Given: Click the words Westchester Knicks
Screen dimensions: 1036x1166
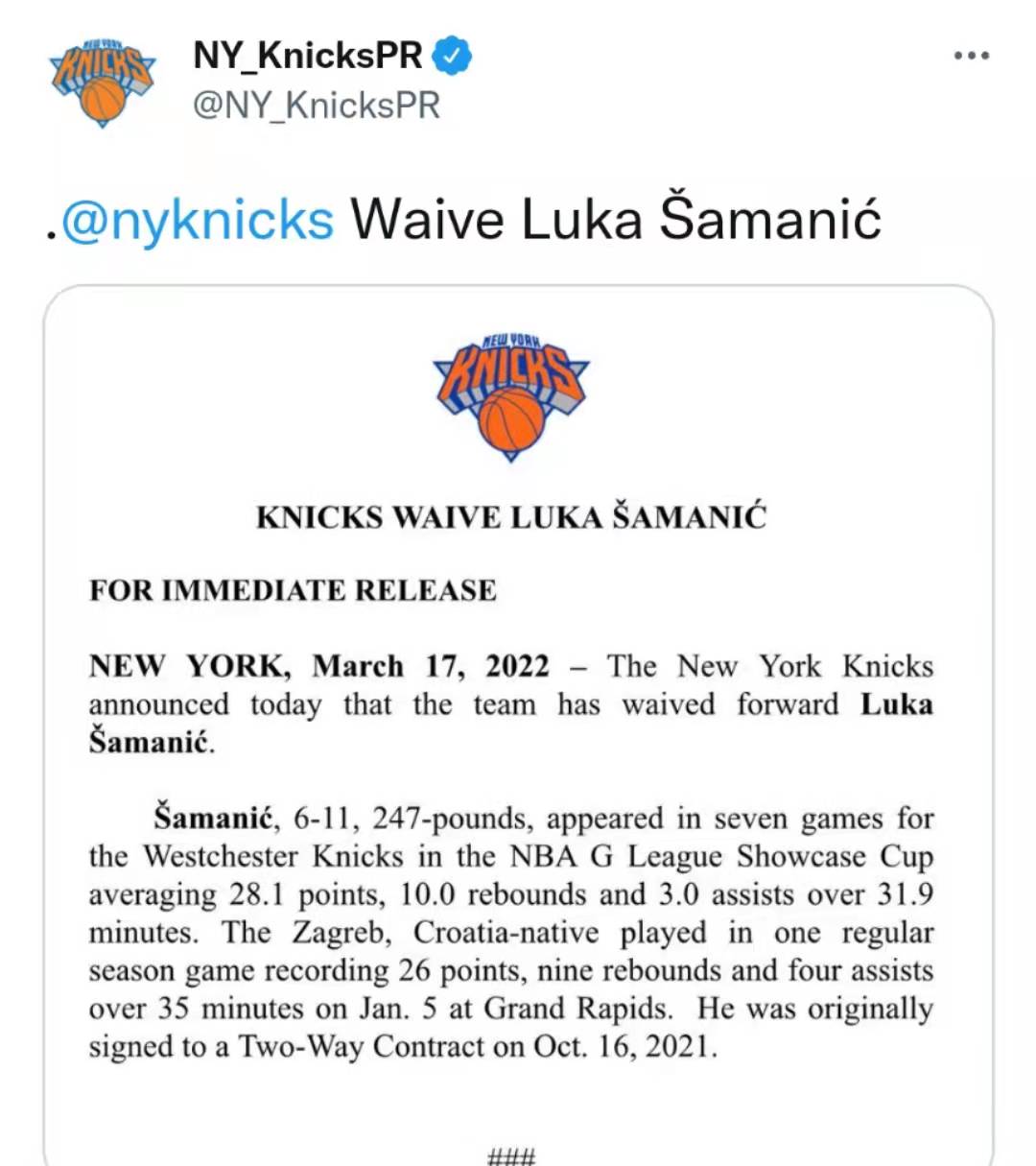Looking at the screenshot, I should [273, 856].
